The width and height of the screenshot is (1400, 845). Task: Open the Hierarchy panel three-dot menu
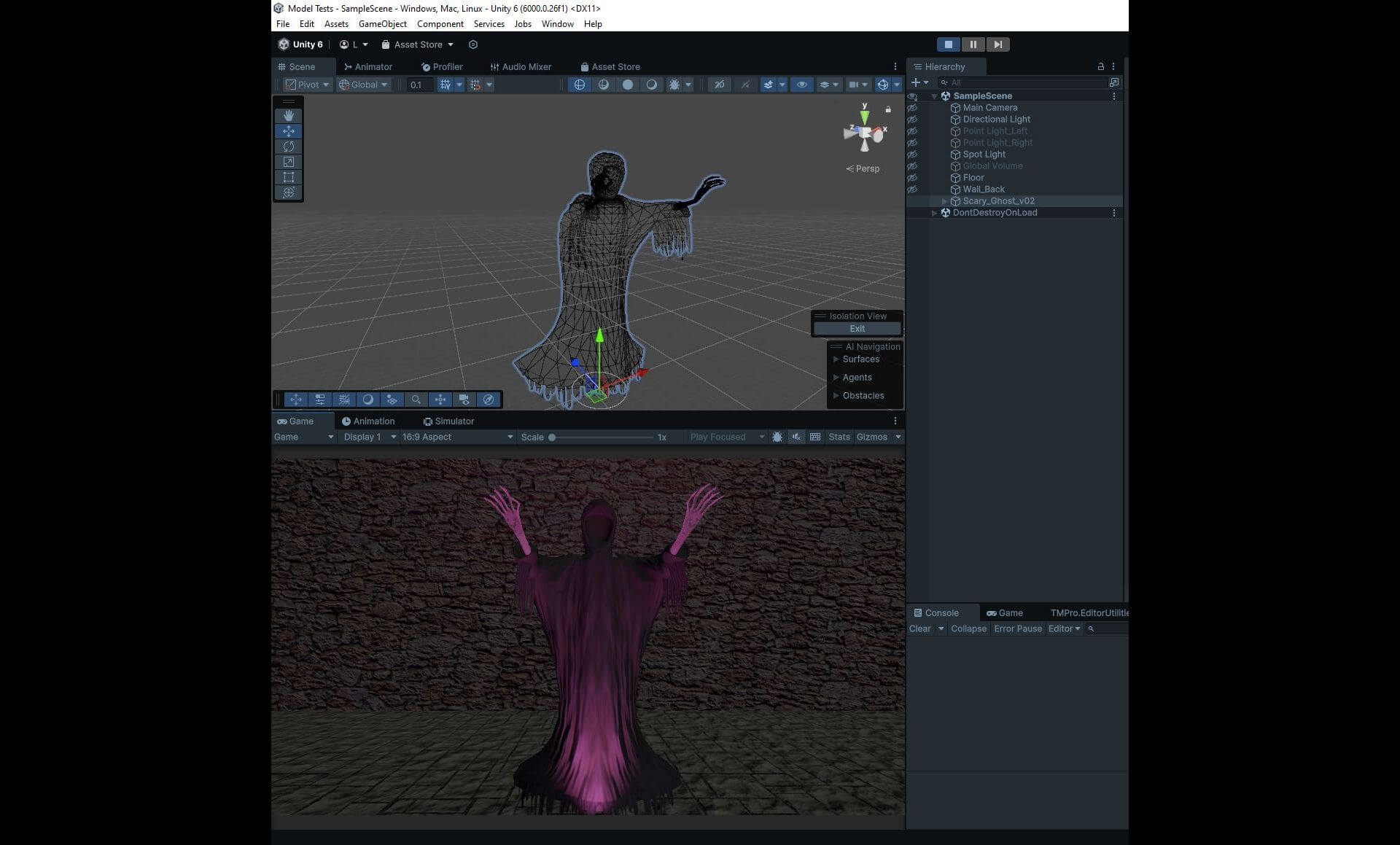(1113, 66)
